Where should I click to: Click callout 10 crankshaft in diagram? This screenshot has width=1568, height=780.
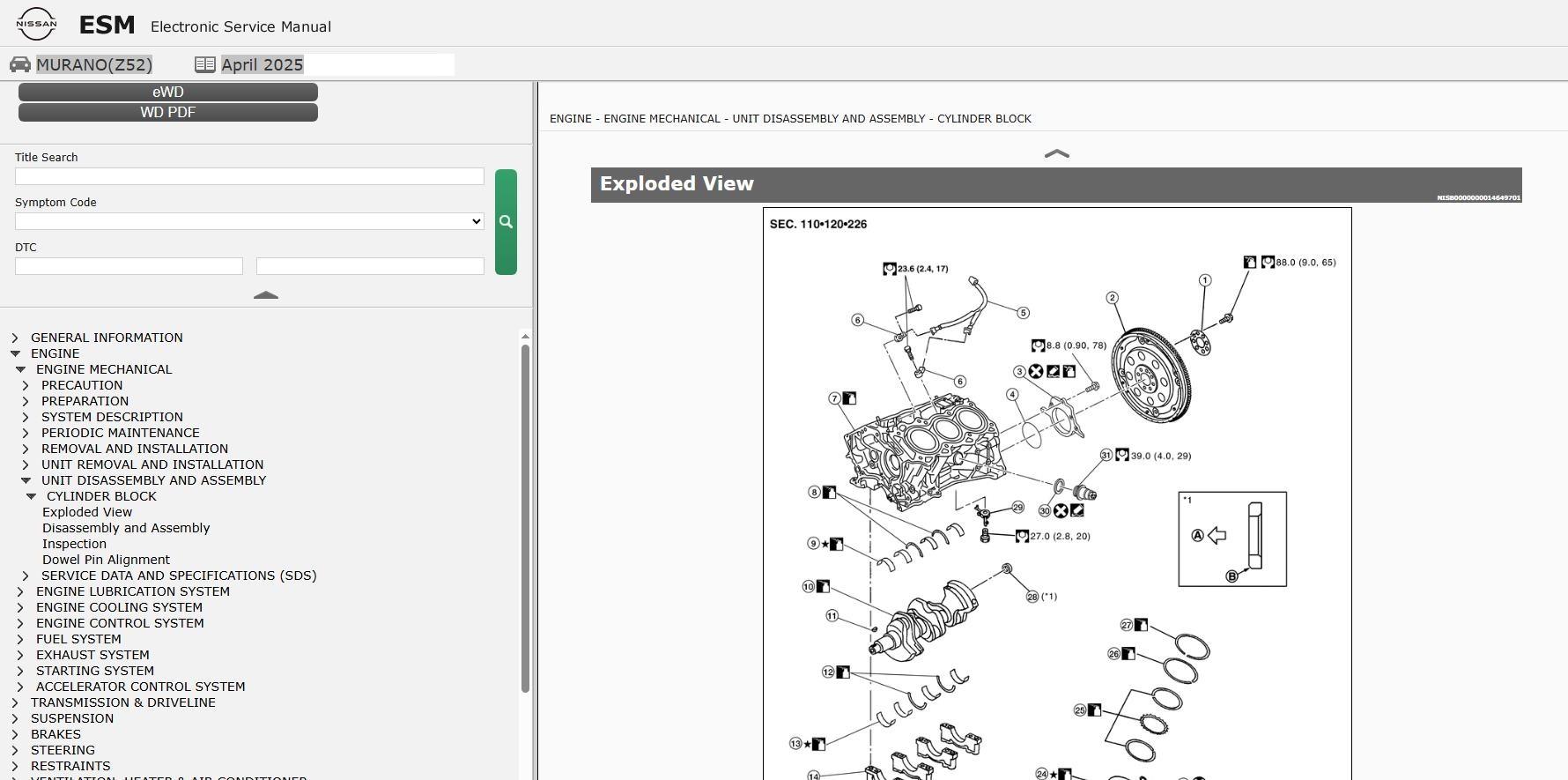pyautogui.click(x=809, y=586)
